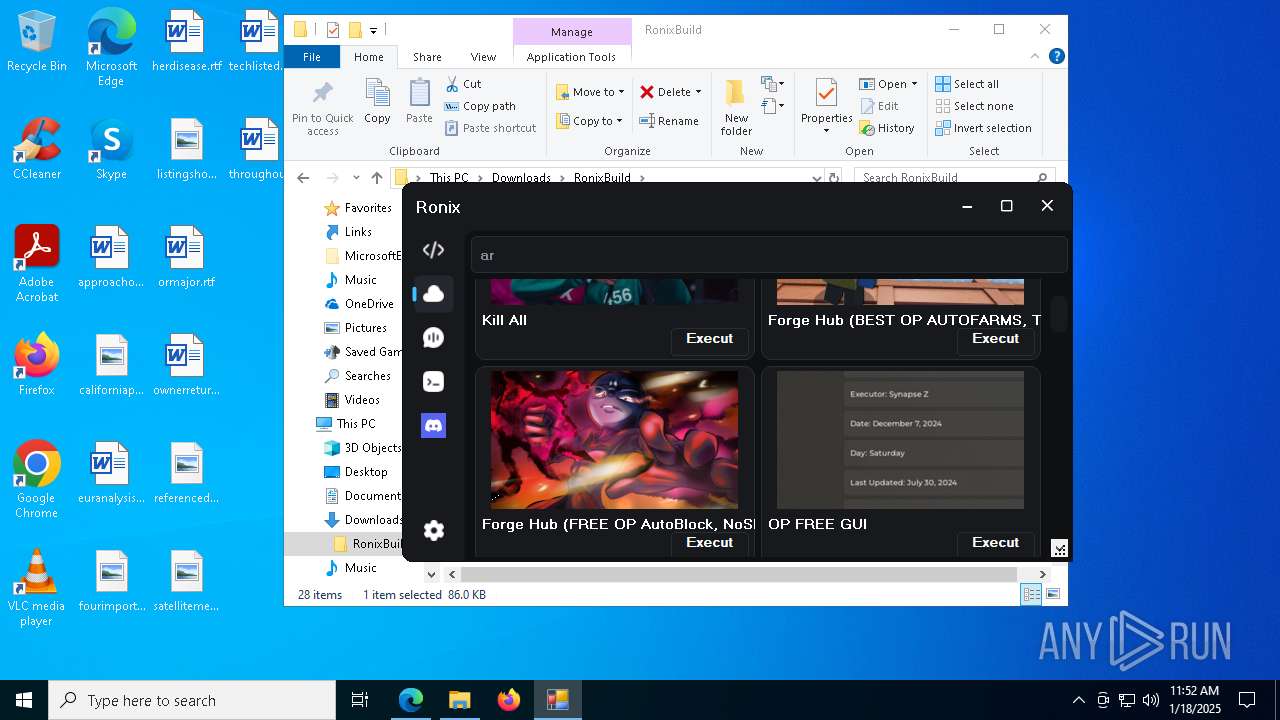Execute Forge Hub FREE OP AutoBlock script
This screenshot has height=720, width=1280.
point(709,543)
